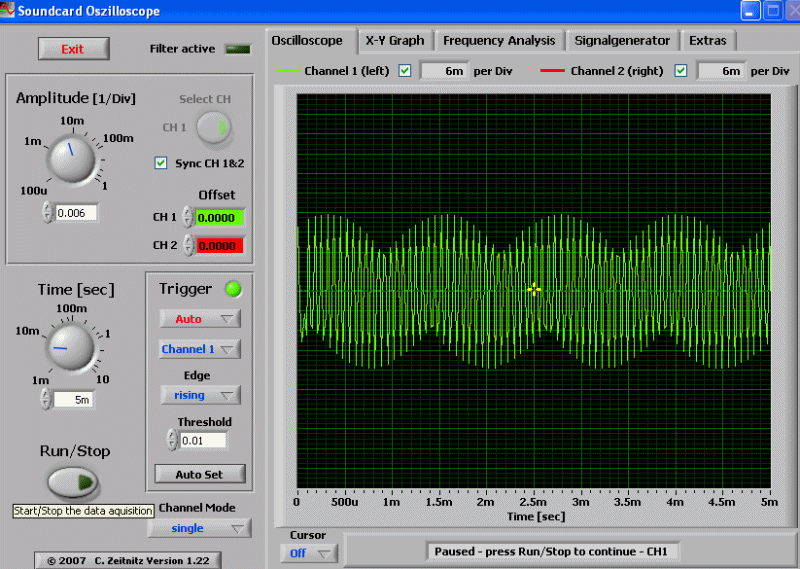Image resolution: width=800 pixels, height=569 pixels.
Task: Click the Filter active indicator light
Action: (238, 50)
